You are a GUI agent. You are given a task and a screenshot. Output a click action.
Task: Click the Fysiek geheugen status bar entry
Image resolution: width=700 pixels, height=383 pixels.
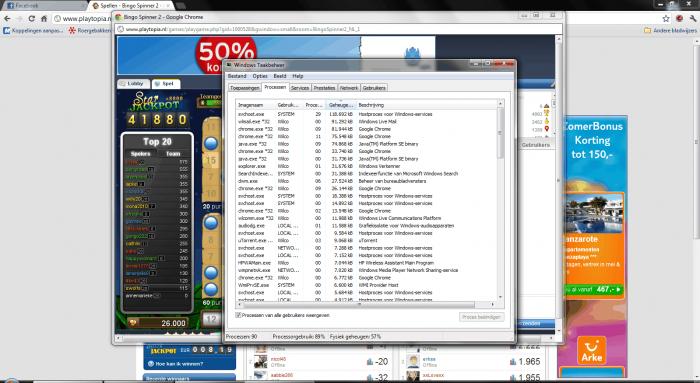[355, 337]
